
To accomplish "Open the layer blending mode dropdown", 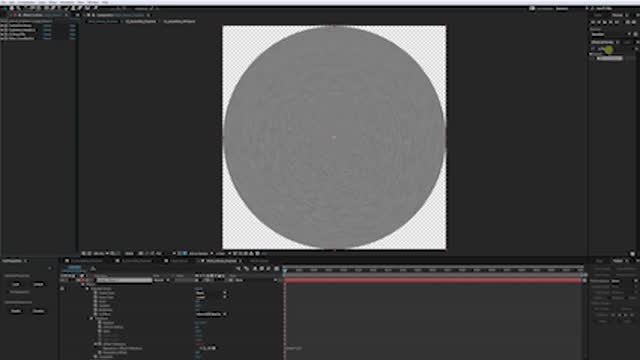I will (162, 280).
